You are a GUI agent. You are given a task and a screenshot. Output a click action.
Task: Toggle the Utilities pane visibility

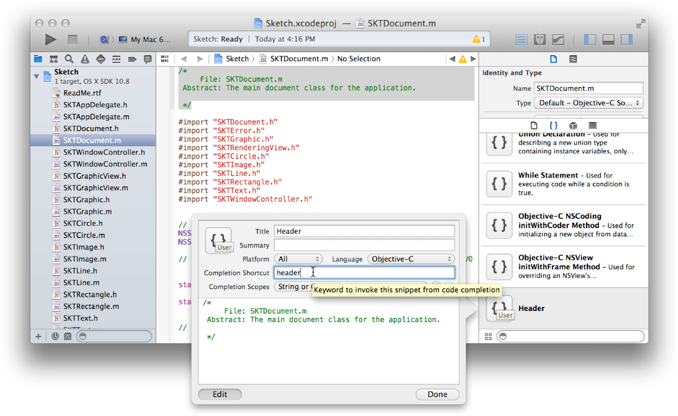point(627,40)
